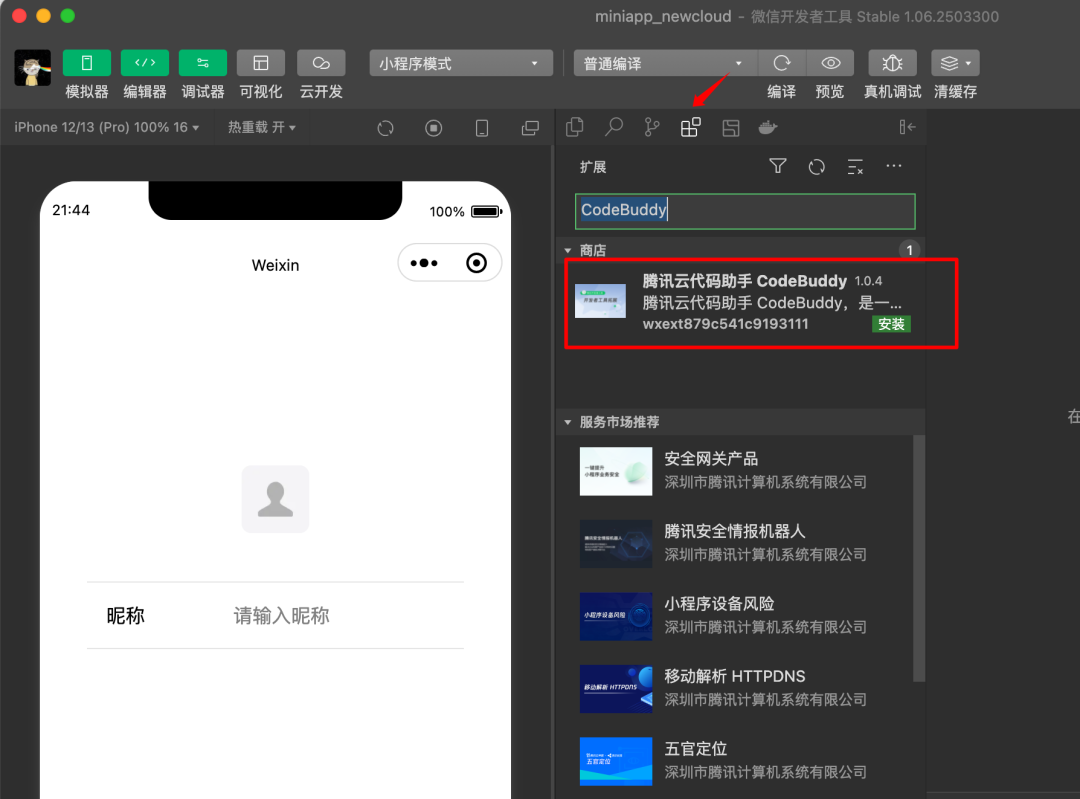Click the 请输入昵称 nickname input field
Viewport: 1080px width, 799px height.
[x=348, y=615]
